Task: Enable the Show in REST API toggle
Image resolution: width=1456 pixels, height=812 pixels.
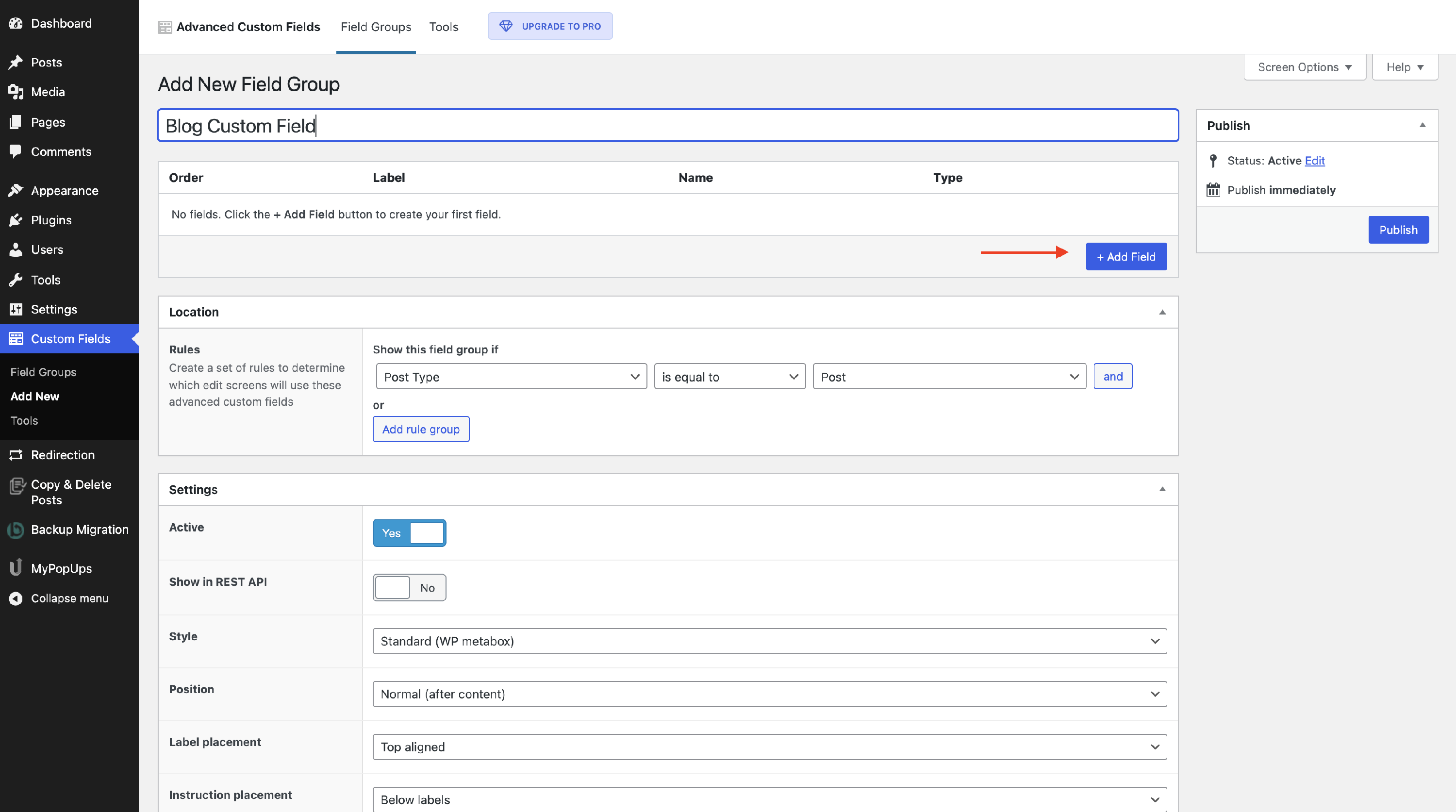Action: 409,588
